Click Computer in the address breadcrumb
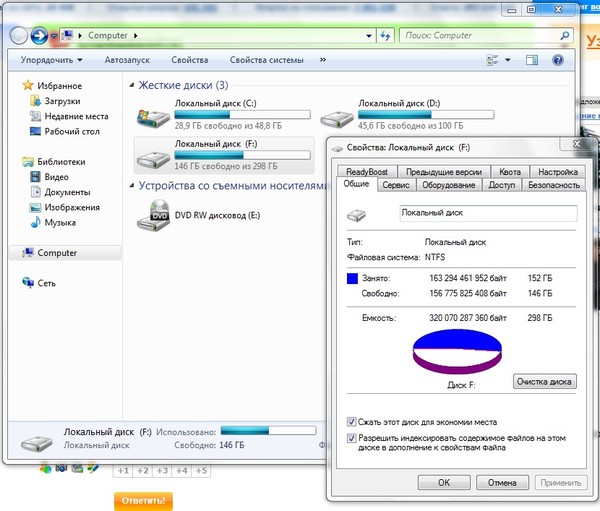The image size is (600, 511). (108, 36)
